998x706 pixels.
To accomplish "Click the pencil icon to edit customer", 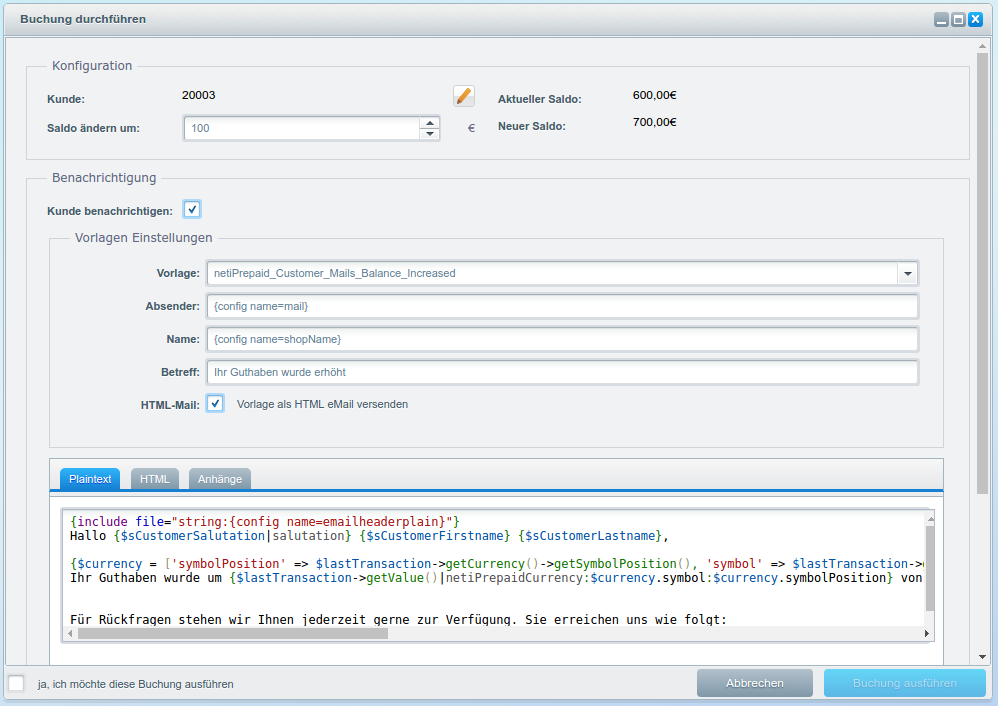I will click(463, 96).
